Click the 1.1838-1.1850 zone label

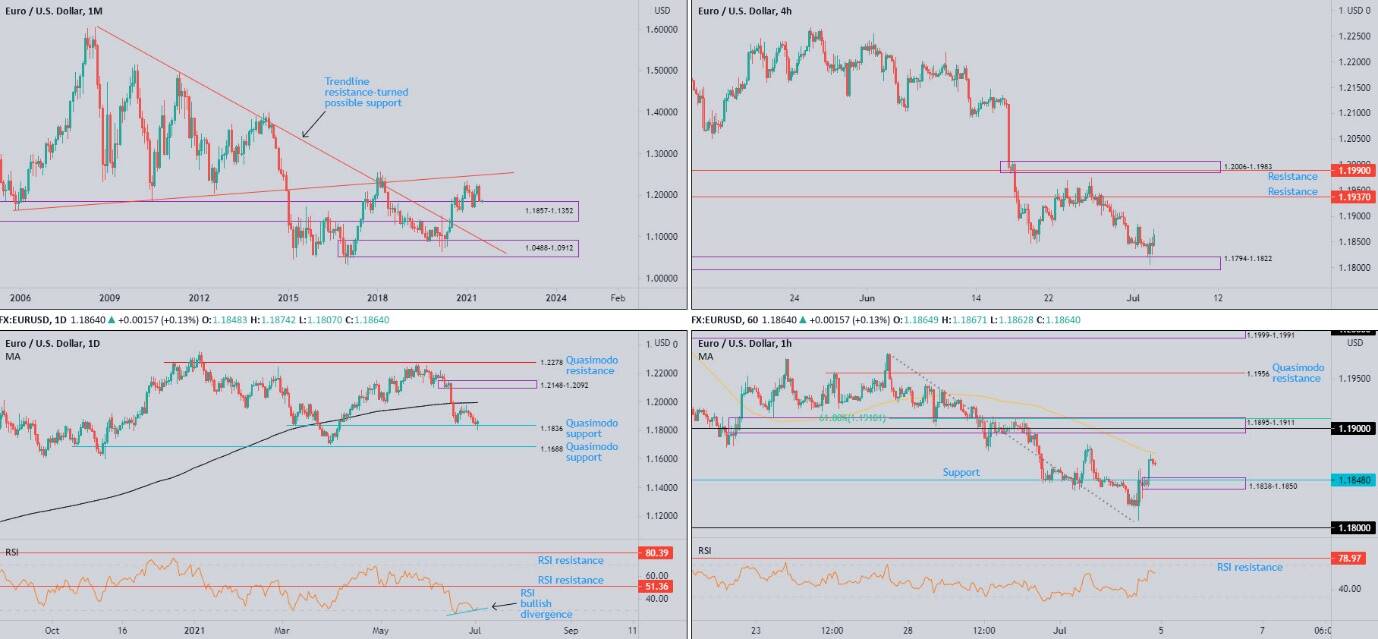tap(1271, 485)
